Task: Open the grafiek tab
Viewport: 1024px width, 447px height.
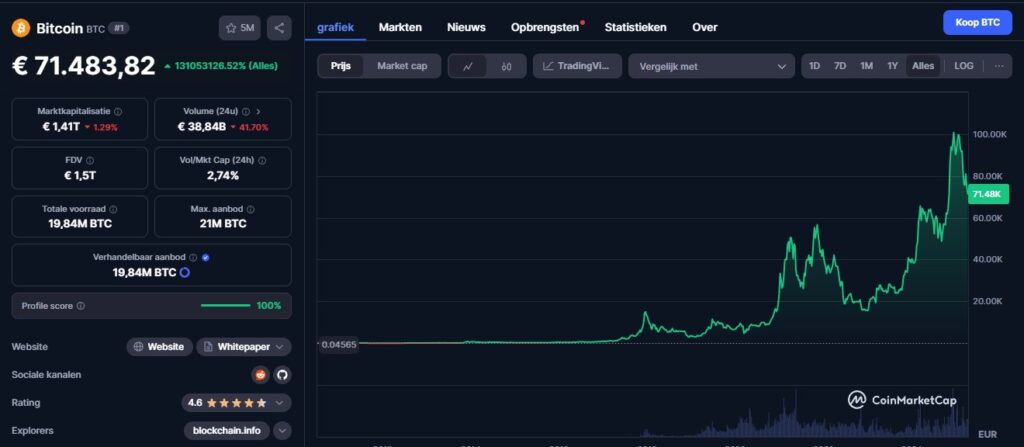Action: coord(335,27)
